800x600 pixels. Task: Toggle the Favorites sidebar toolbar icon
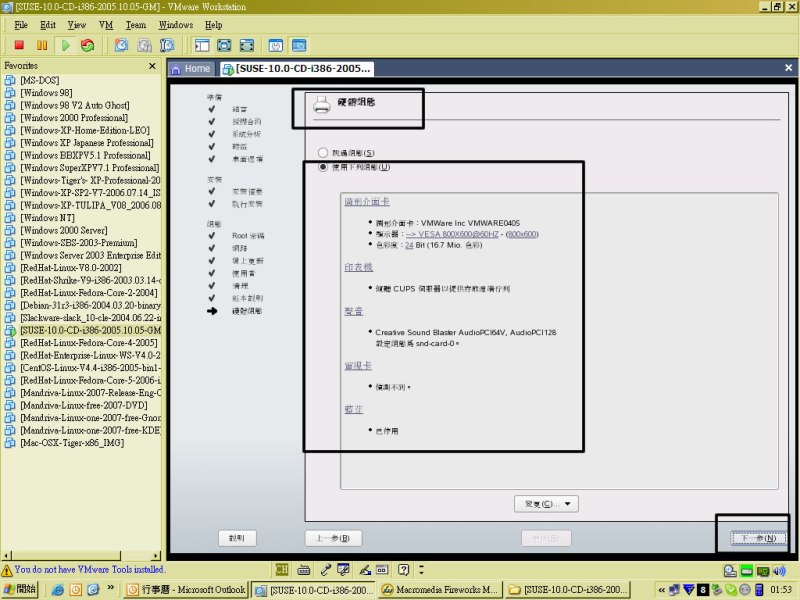(202, 45)
